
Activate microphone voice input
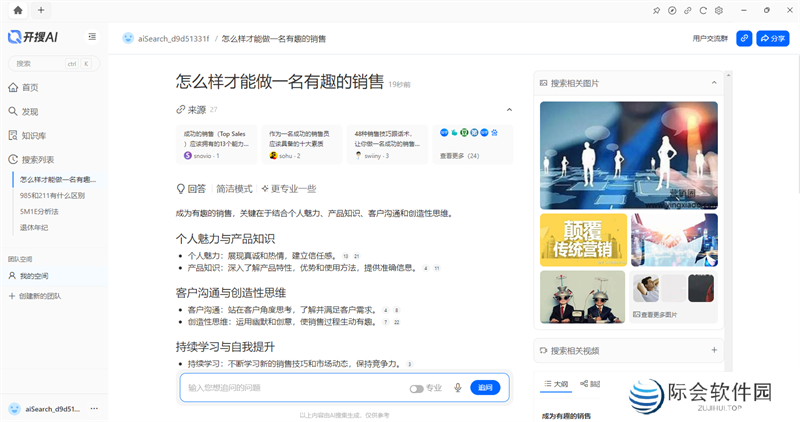pyautogui.click(x=458, y=388)
